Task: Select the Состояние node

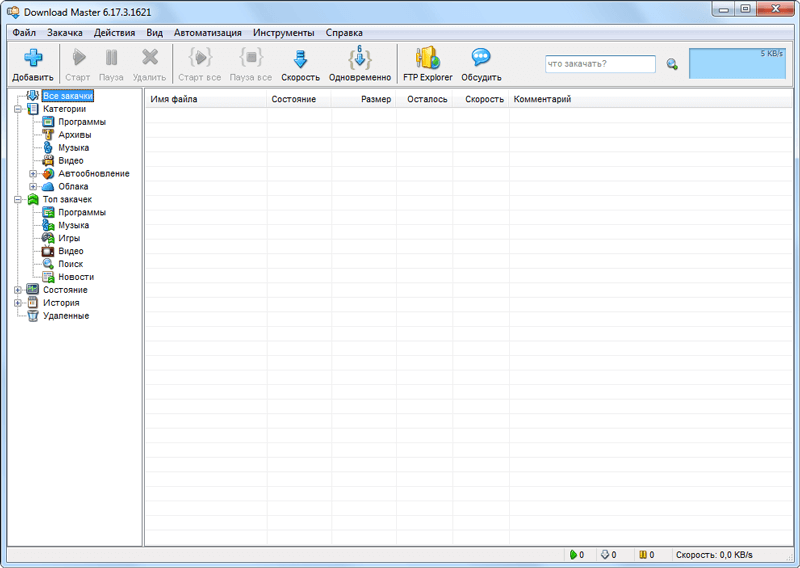Action: pos(65,290)
